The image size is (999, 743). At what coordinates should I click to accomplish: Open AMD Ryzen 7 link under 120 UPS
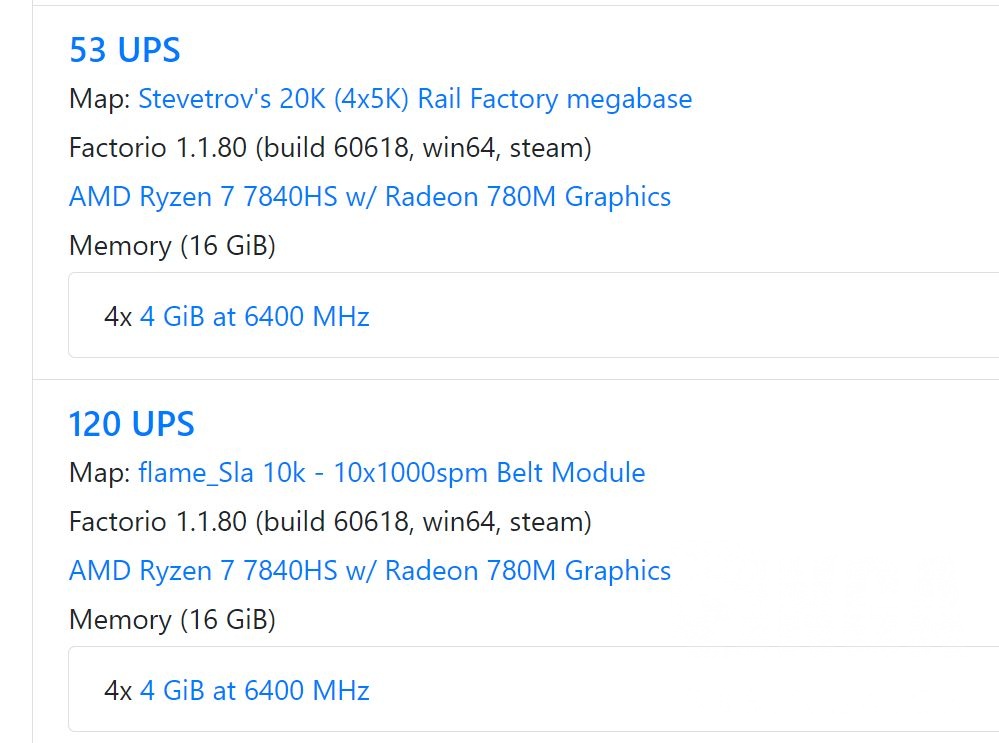(x=370, y=571)
